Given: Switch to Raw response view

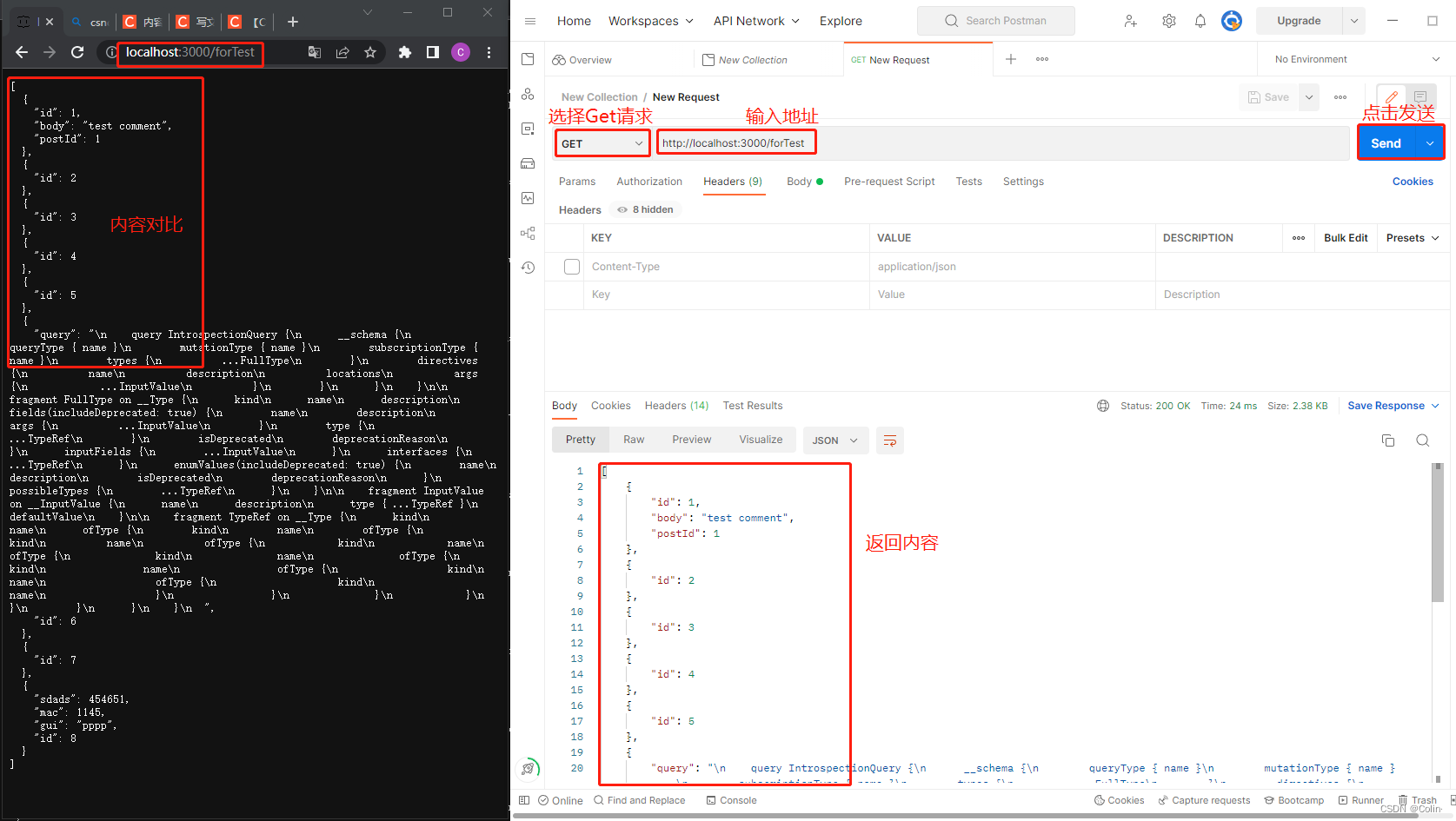Looking at the screenshot, I should 633,439.
